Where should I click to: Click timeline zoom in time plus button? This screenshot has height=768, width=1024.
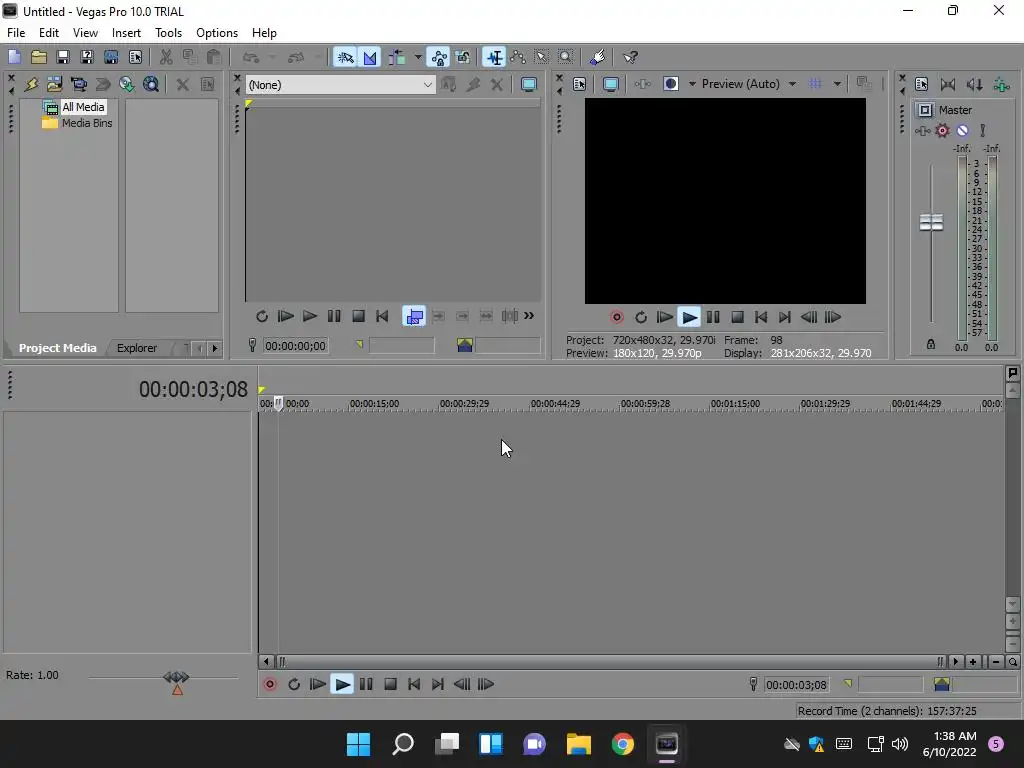[973, 662]
